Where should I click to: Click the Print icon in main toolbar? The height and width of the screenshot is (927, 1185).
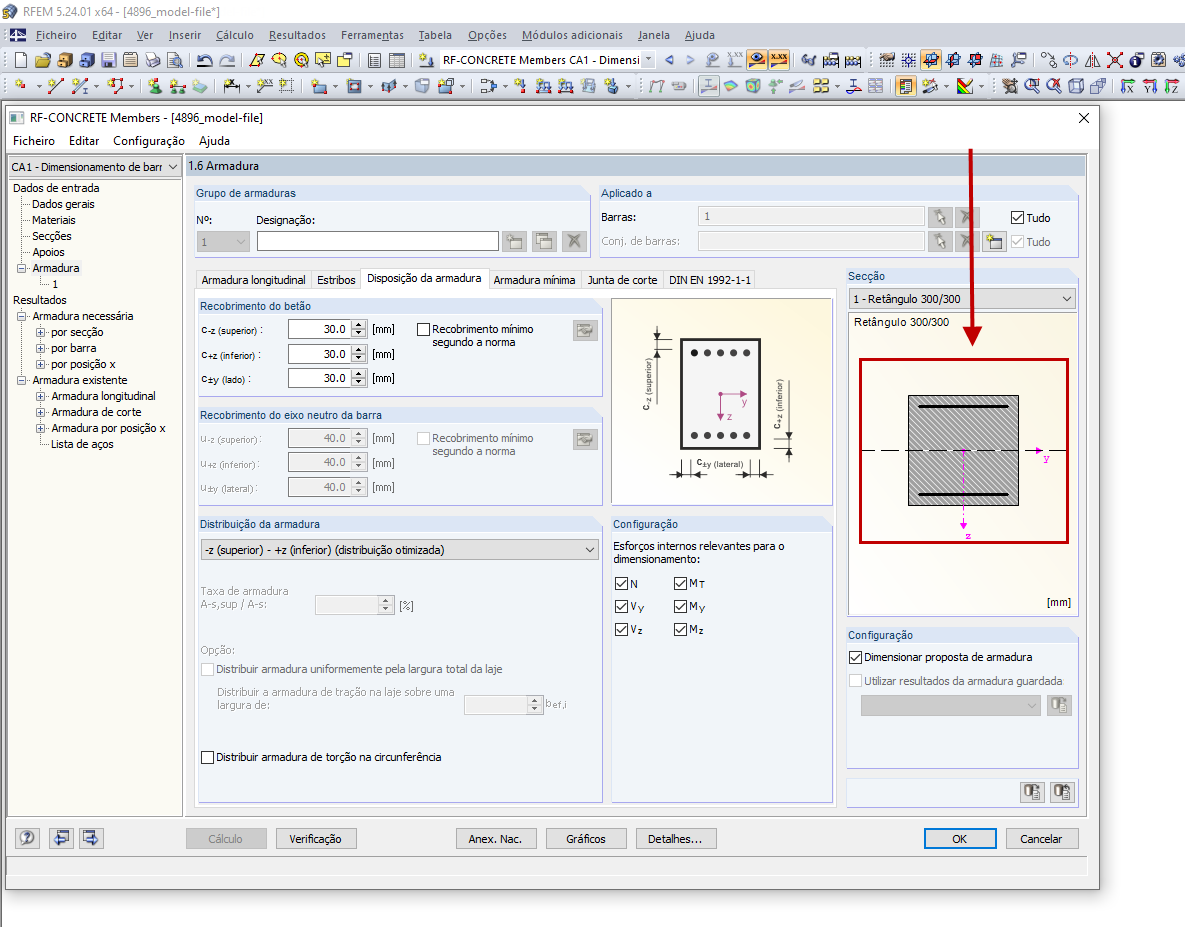153,60
